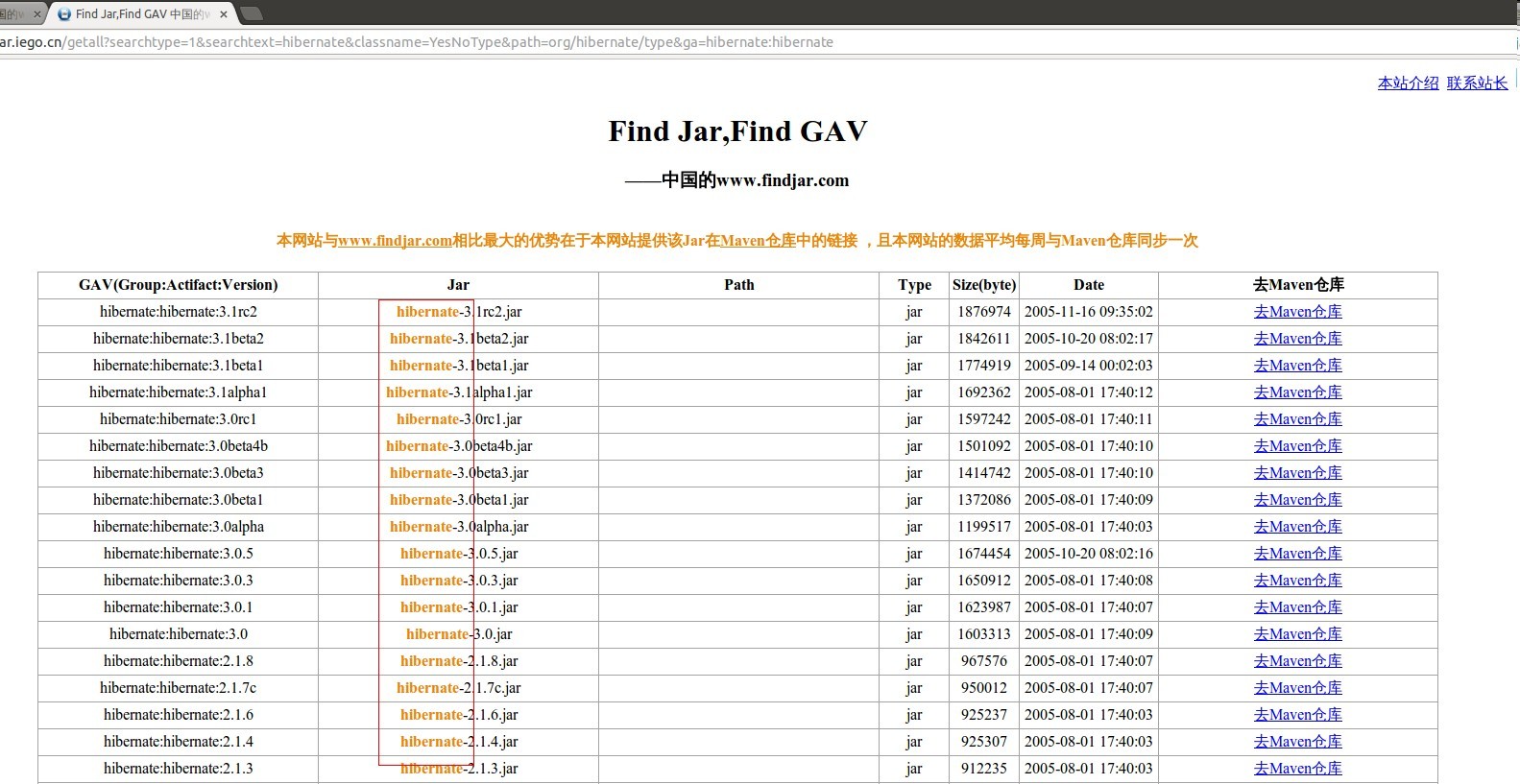Go to Maven repo for hibernate 3.0alpha
The height and width of the screenshot is (784, 1520).
coord(1298,527)
